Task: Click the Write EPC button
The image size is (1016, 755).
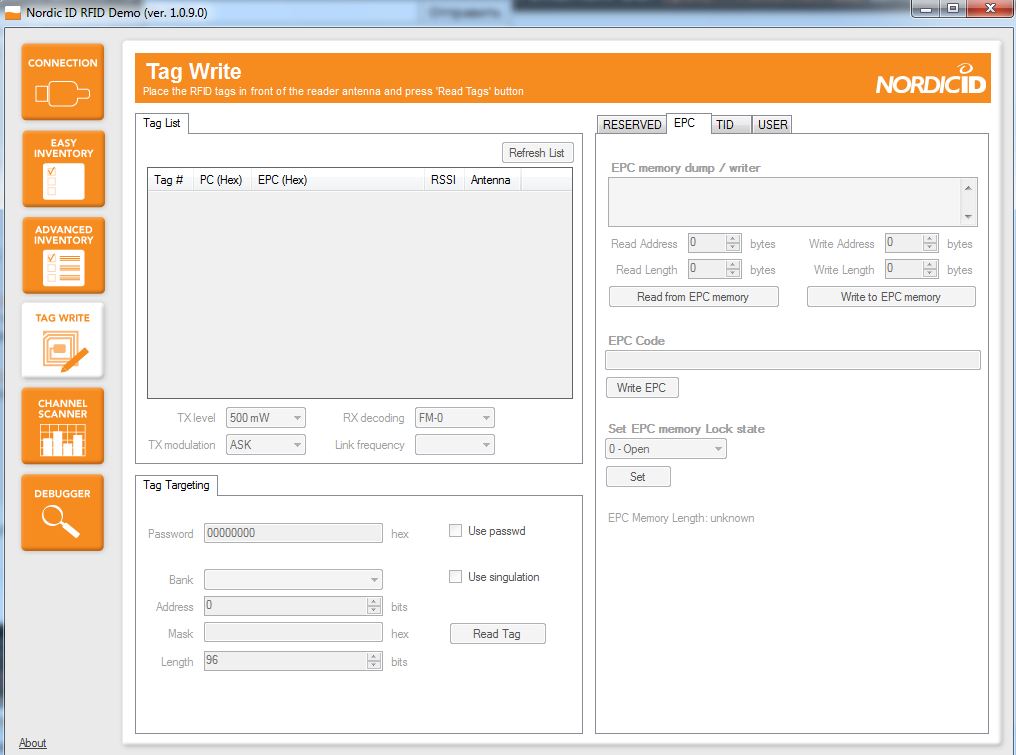Action: 641,388
